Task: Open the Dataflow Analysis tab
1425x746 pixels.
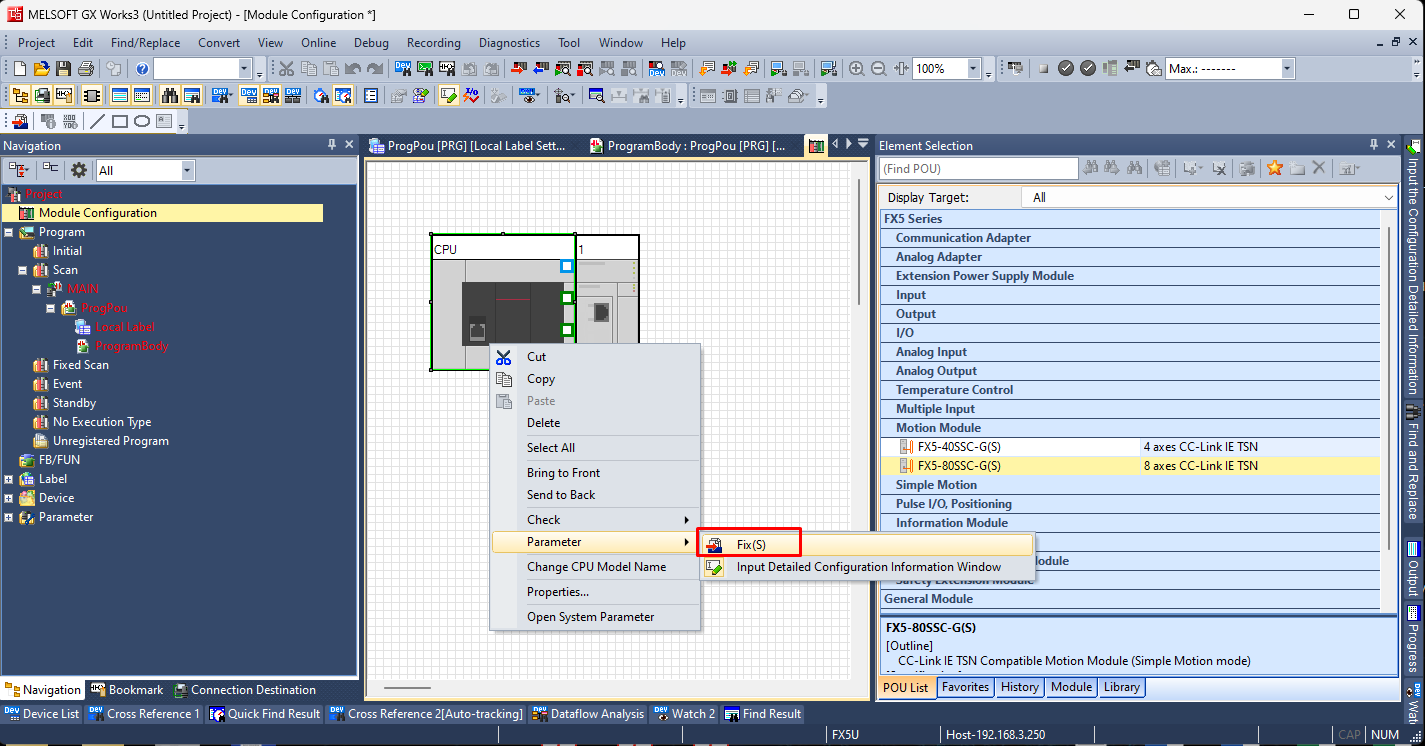Action: point(588,714)
